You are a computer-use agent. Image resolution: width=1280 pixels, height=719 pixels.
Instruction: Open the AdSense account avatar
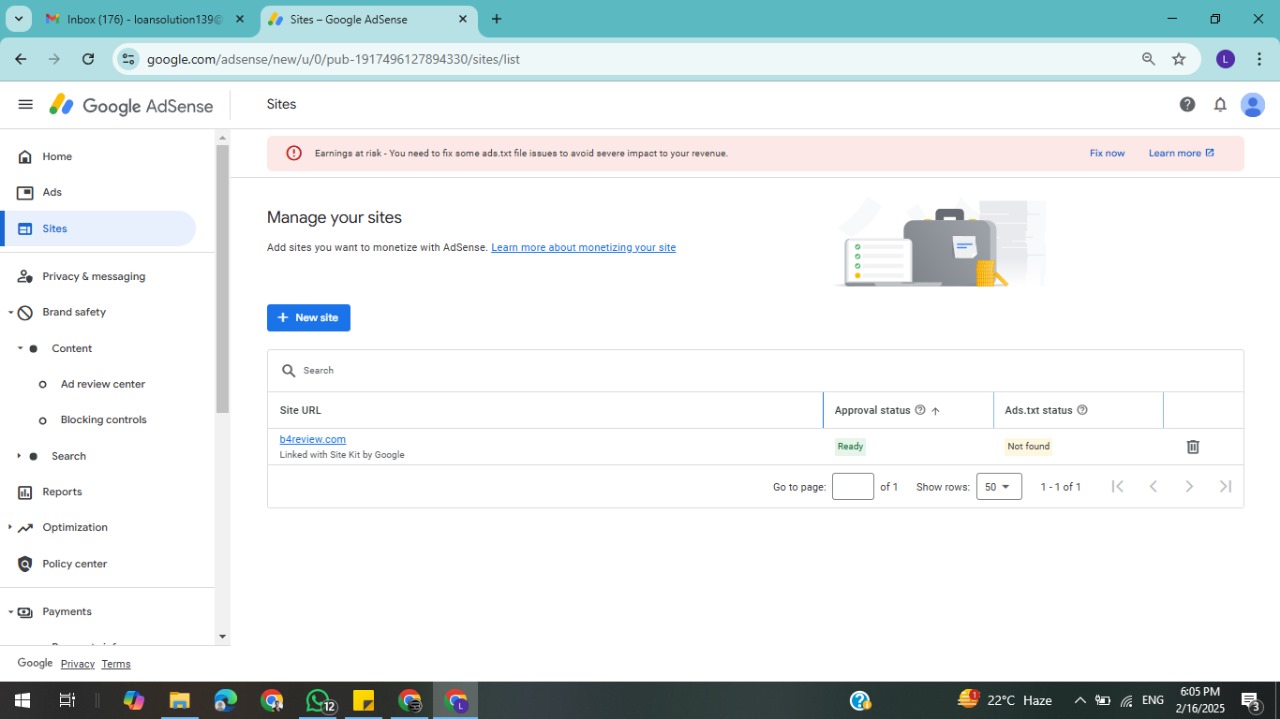(x=1253, y=104)
